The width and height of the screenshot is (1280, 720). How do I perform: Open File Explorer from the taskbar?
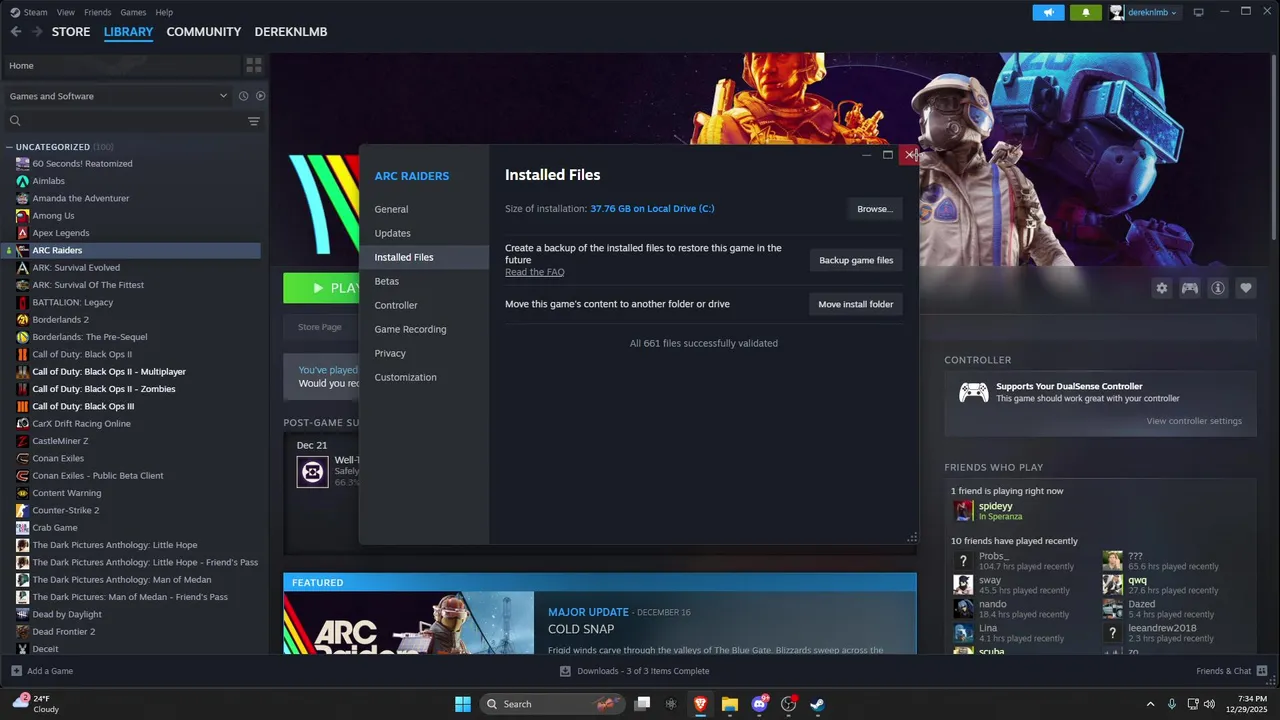(x=730, y=704)
